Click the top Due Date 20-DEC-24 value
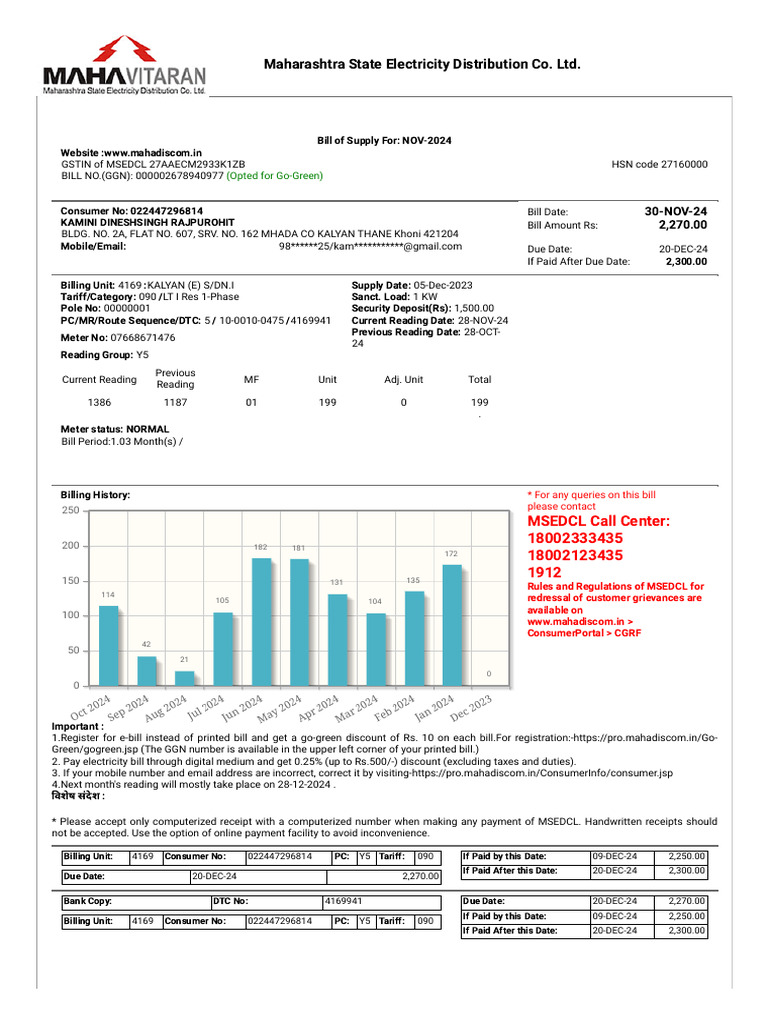 click(x=683, y=249)
